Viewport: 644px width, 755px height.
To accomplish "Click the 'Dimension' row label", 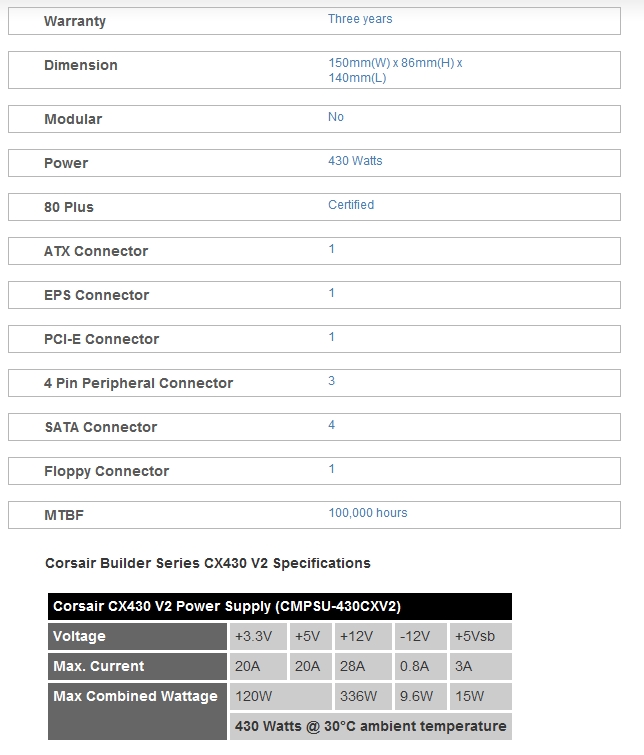I will click(80, 65).
